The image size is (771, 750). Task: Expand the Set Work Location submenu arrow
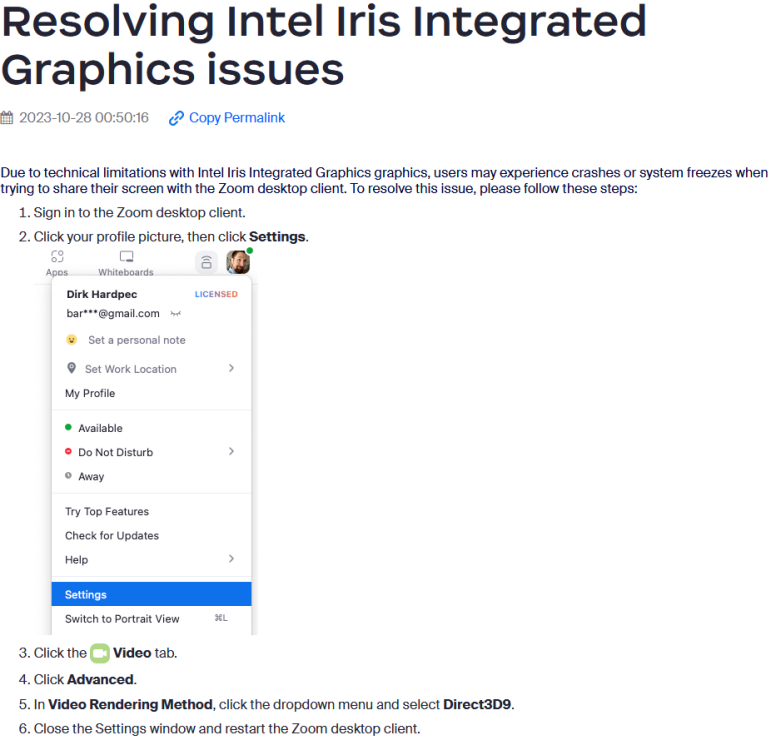[231, 368]
